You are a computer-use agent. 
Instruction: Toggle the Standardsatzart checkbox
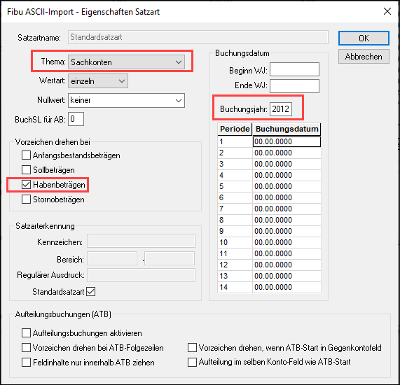coord(91,292)
